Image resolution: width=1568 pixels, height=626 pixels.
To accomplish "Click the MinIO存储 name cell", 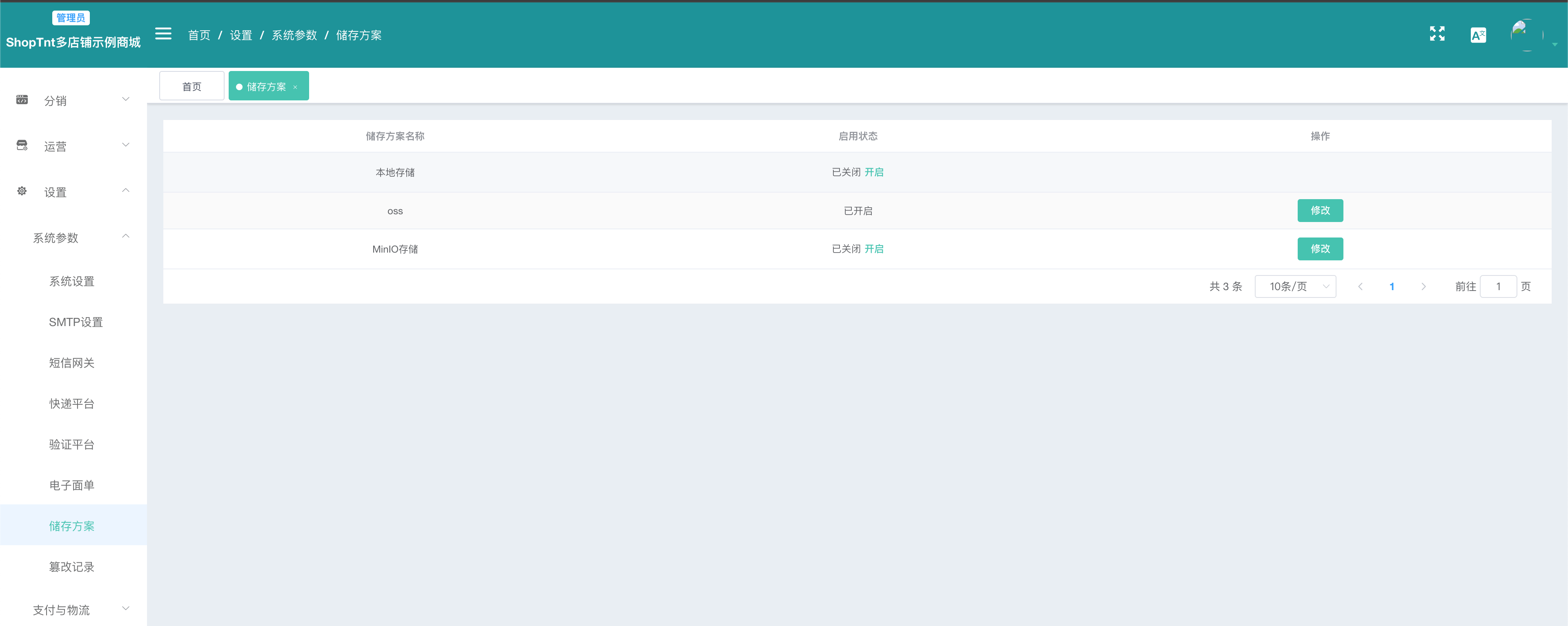I will coord(395,249).
